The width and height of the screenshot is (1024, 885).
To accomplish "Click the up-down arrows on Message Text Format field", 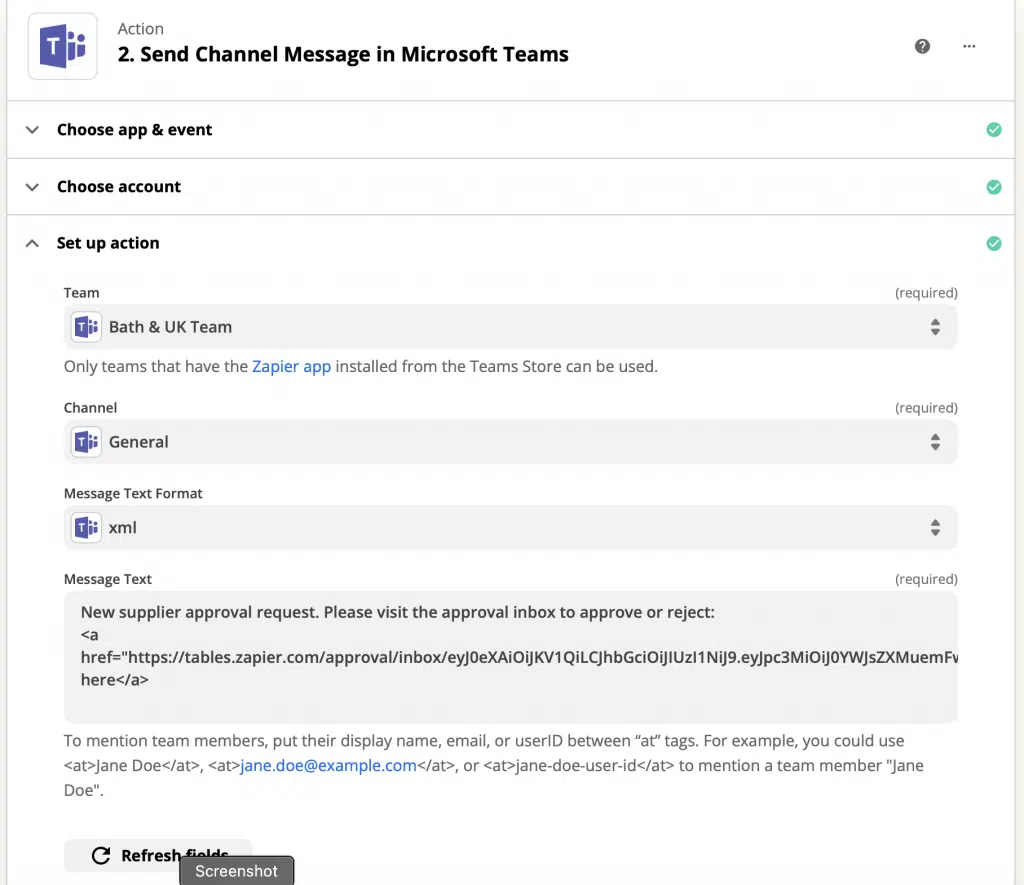I will (x=935, y=528).
